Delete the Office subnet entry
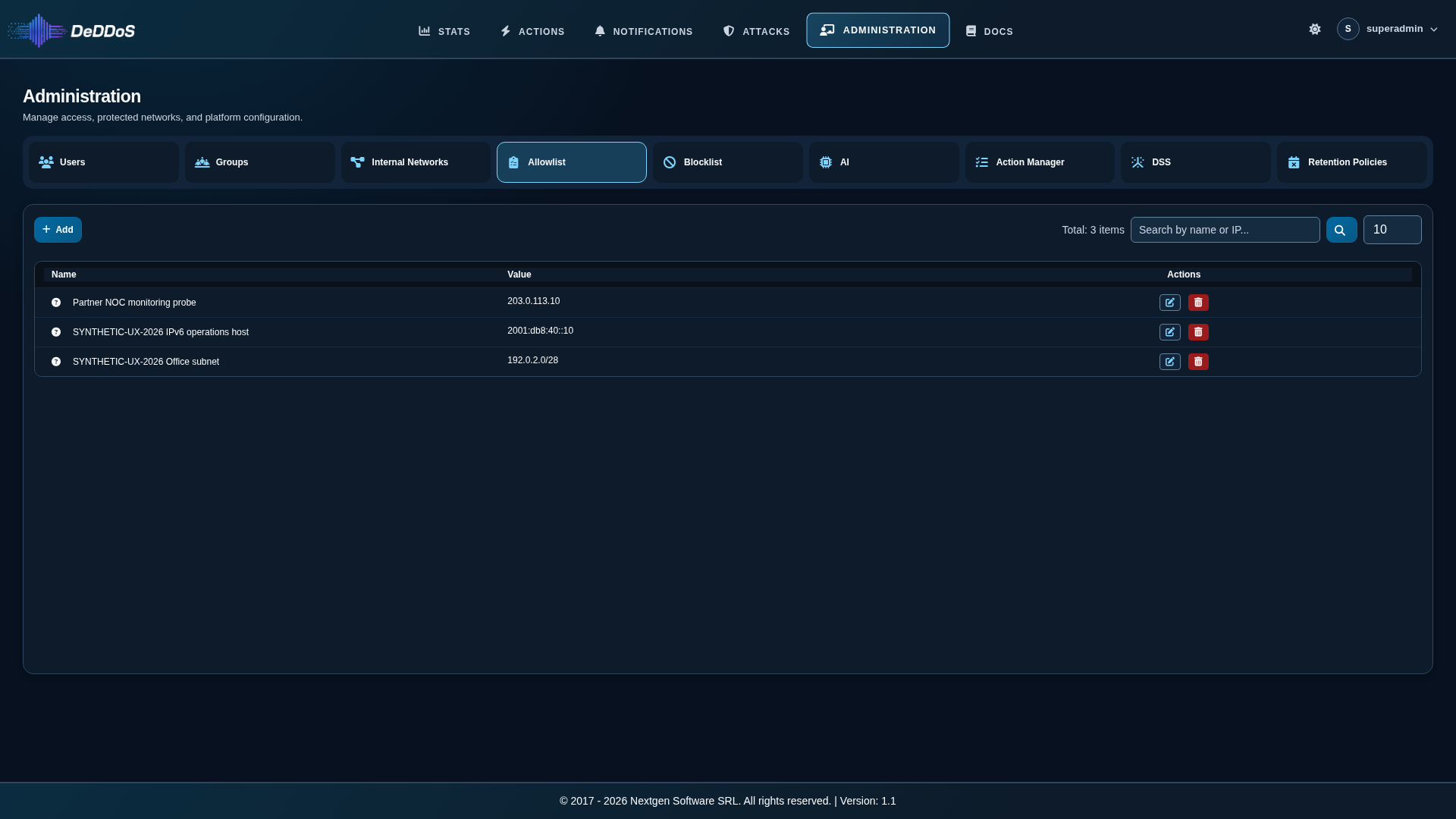 coord(1198,362)
